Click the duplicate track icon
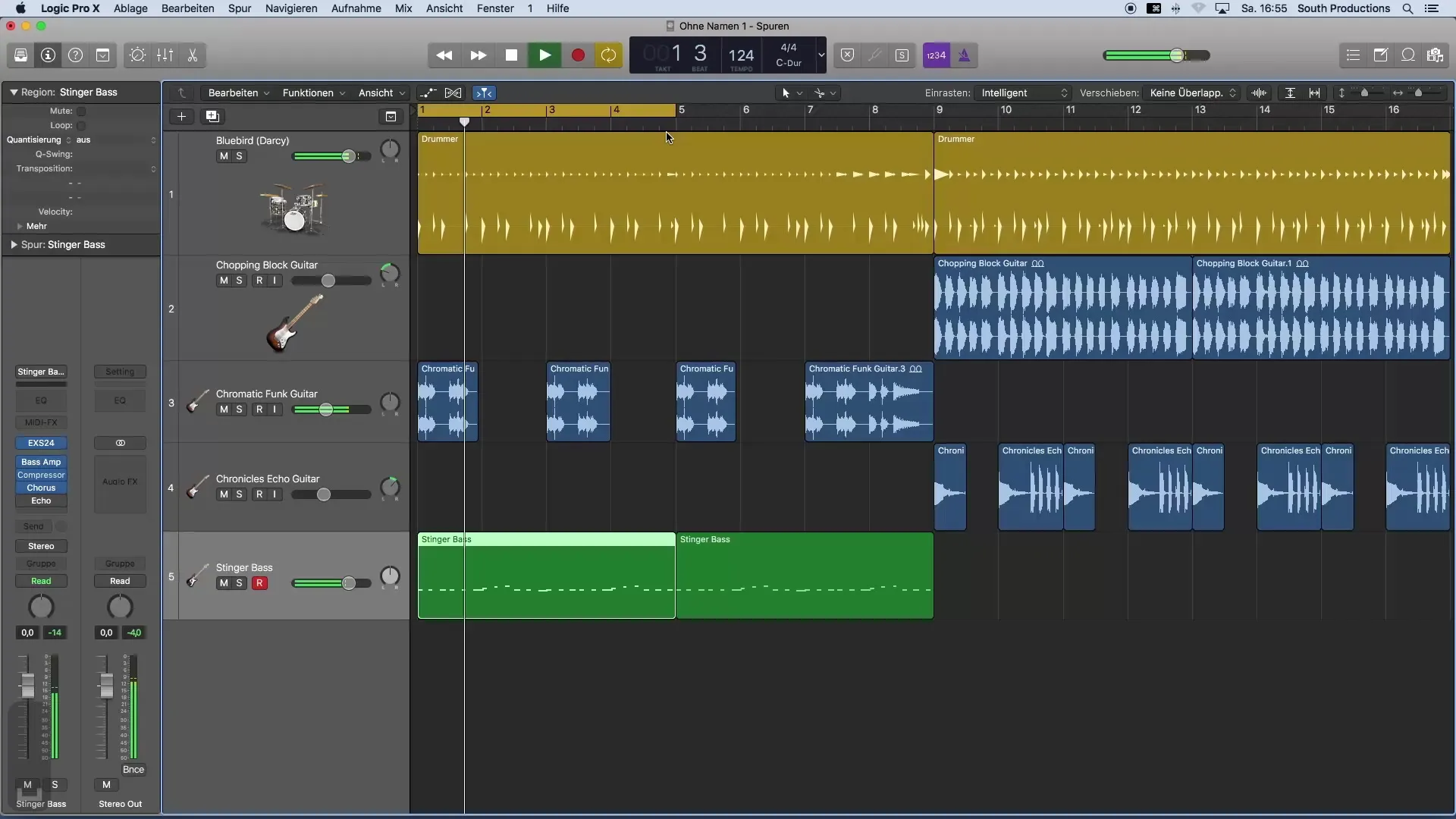 click(212, 116)
